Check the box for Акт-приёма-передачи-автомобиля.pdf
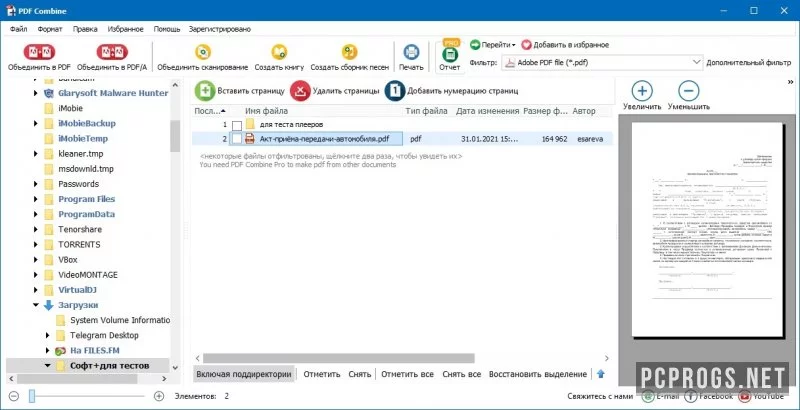 click(237, 138)
